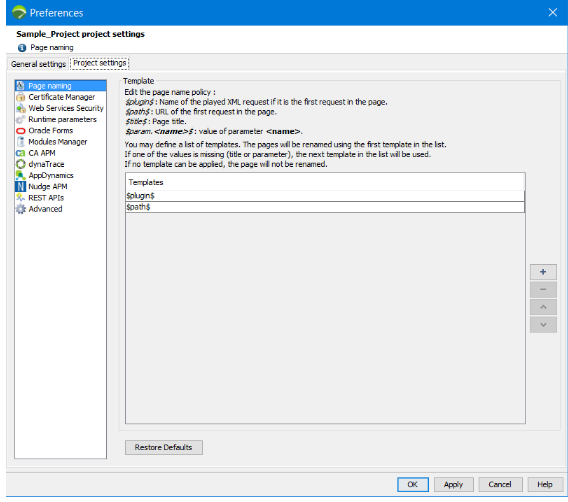Select the dynaTrace icon

click(x=21, y=164)
